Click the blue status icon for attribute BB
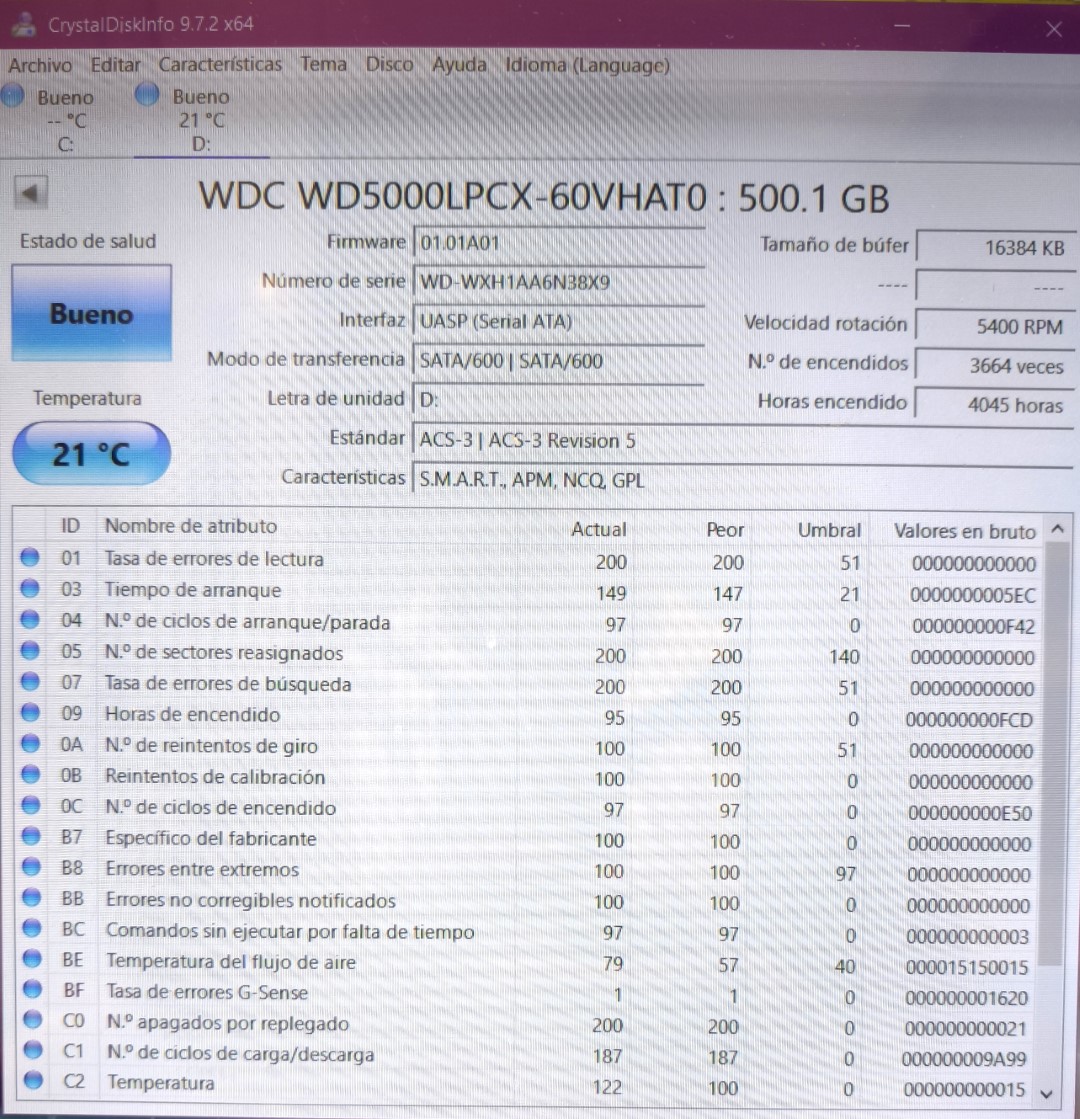1080x1119 pixels. click(x=32, y=897)
